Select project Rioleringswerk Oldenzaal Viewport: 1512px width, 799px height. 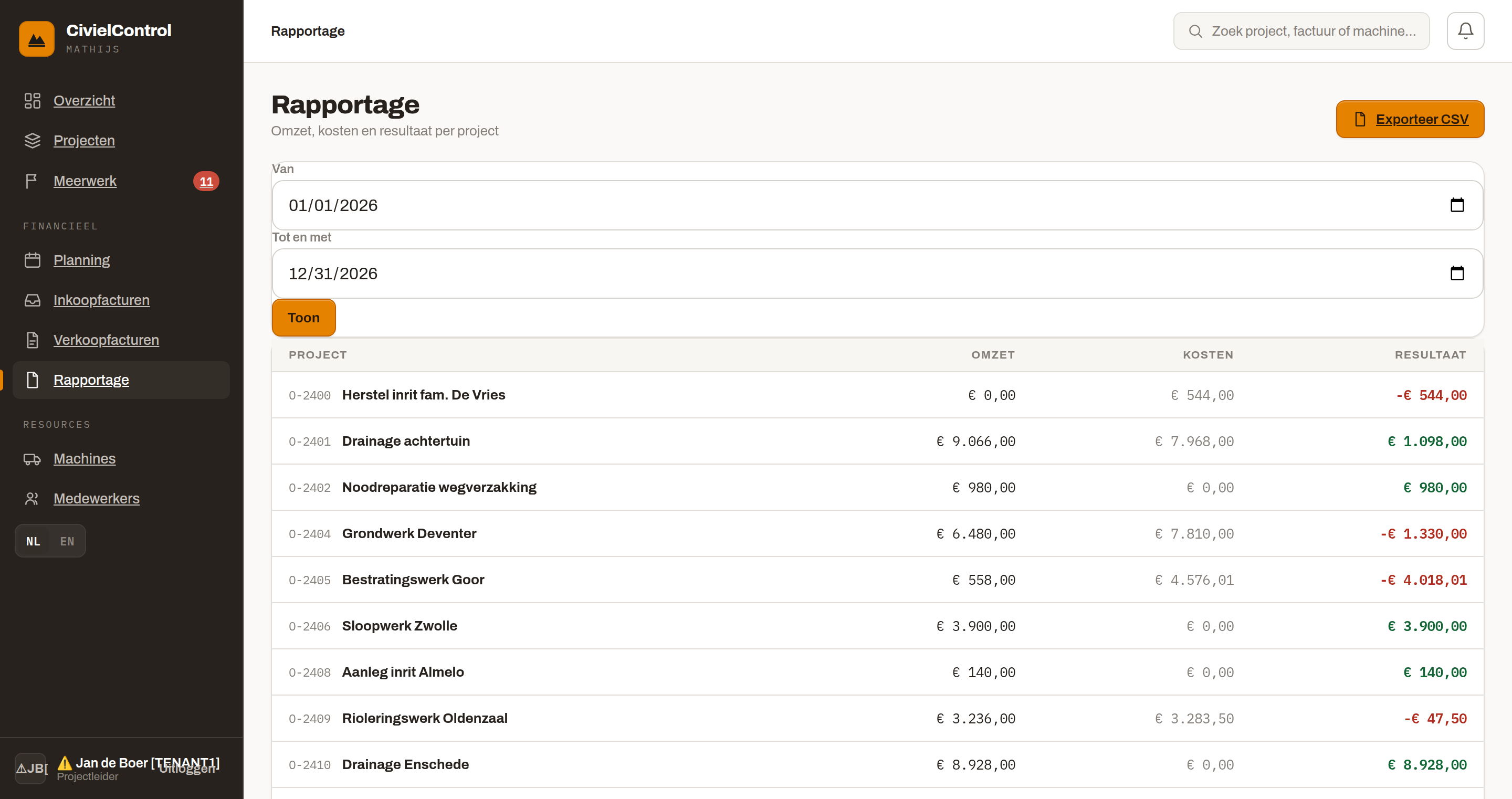click(x=424, y=718)
